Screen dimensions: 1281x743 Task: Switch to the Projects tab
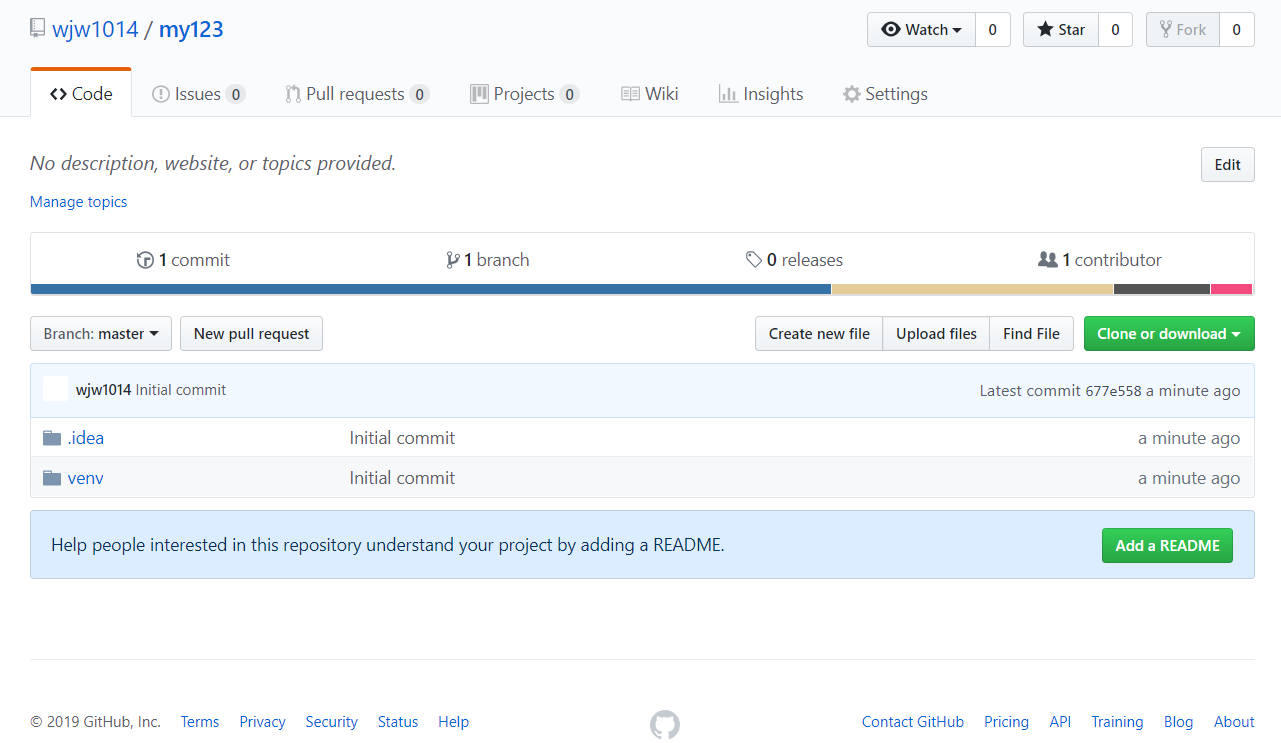pos(524,94)
